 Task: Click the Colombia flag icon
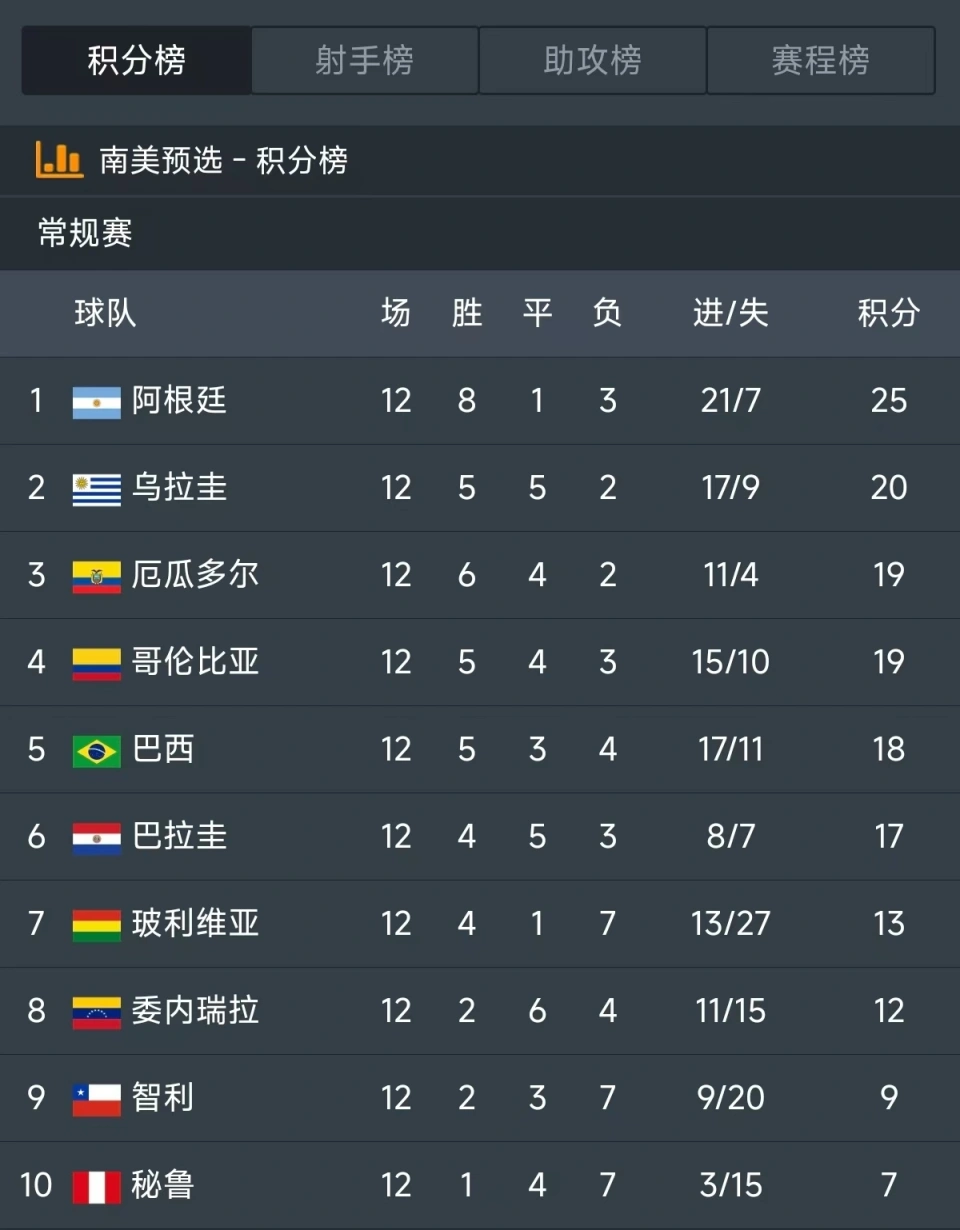96,663
